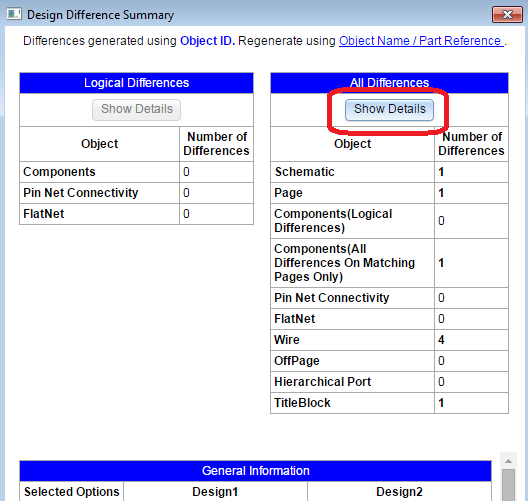Viewport: 528px width, 501px height.
Task: Select the Schematic row in All Differences
Action: [389, 172]
